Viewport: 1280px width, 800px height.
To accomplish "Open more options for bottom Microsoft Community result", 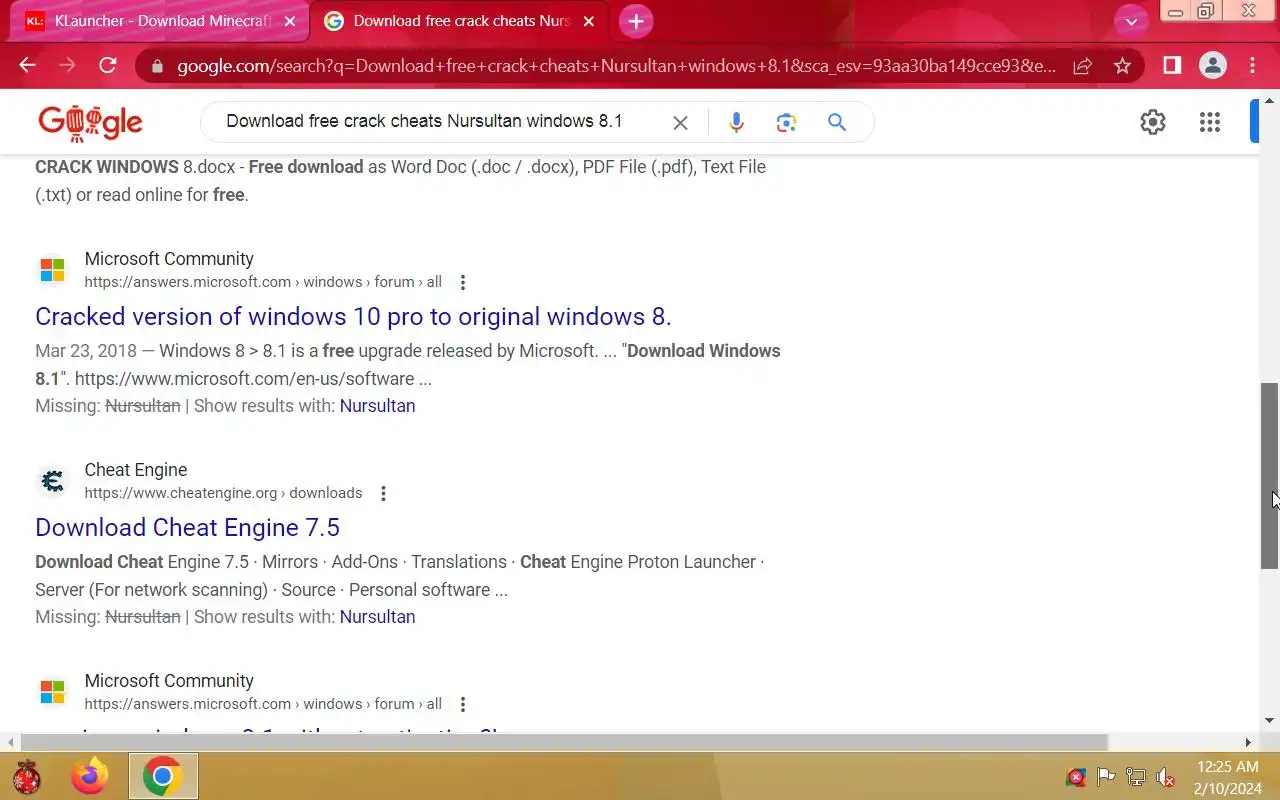I will coord(462,704).
